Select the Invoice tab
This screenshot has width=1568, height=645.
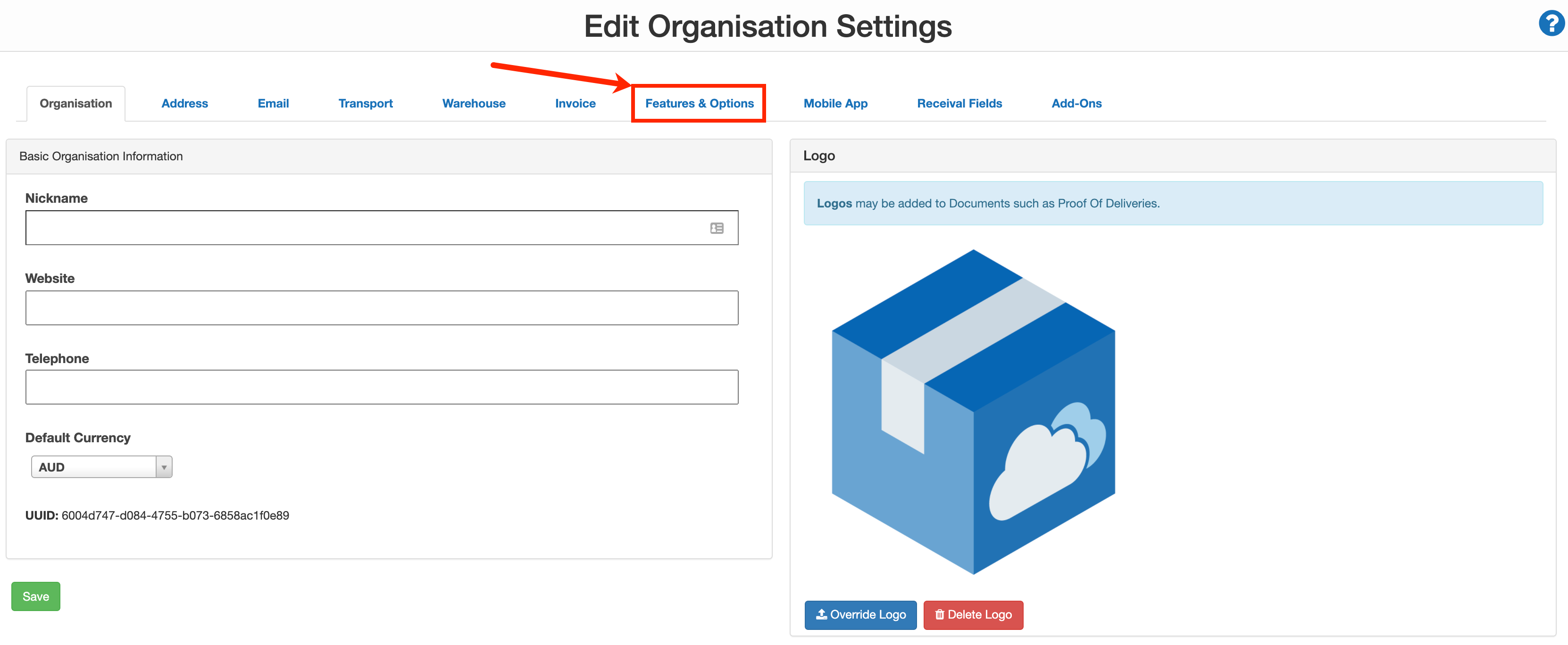575,103
